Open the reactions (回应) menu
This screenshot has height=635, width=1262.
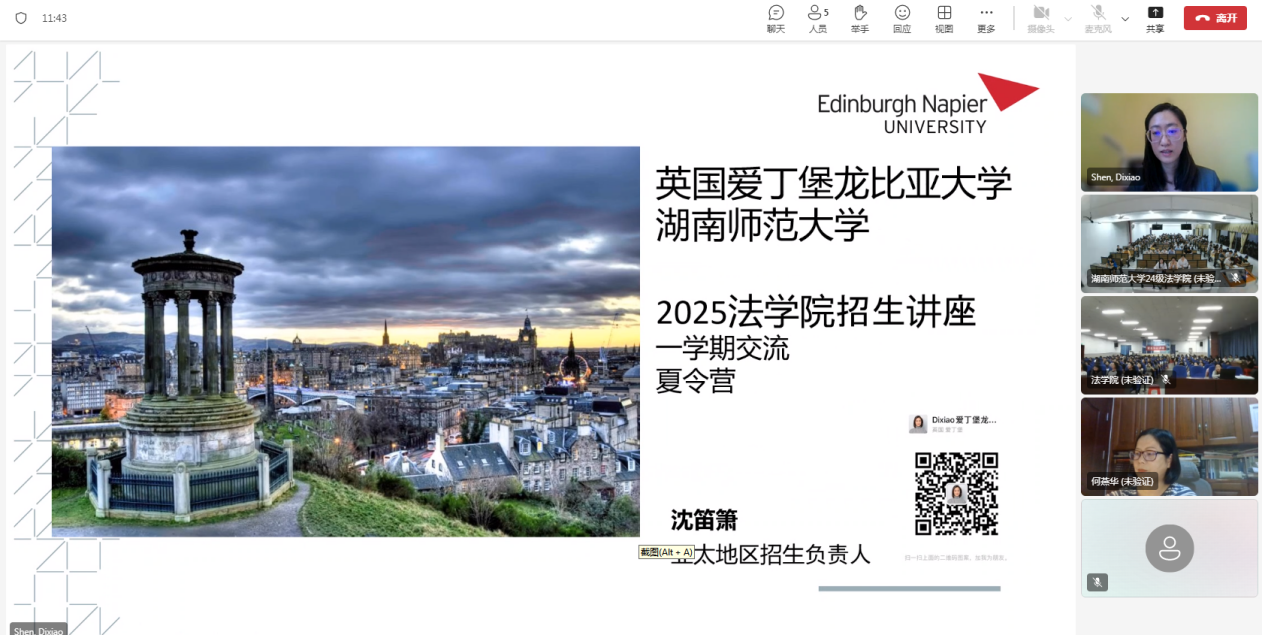902,18
